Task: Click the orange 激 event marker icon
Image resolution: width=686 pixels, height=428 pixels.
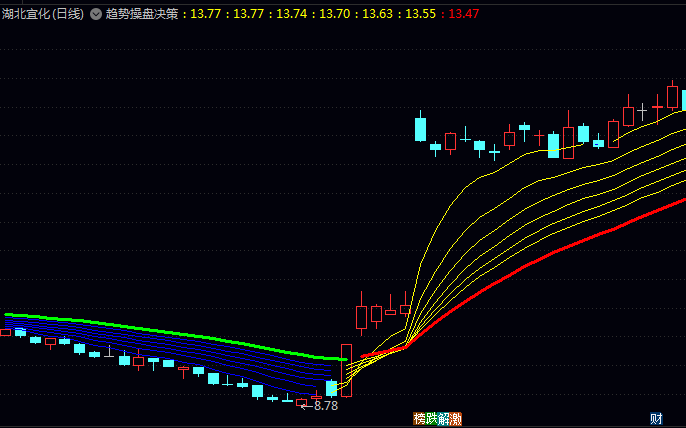Action: 456,419
